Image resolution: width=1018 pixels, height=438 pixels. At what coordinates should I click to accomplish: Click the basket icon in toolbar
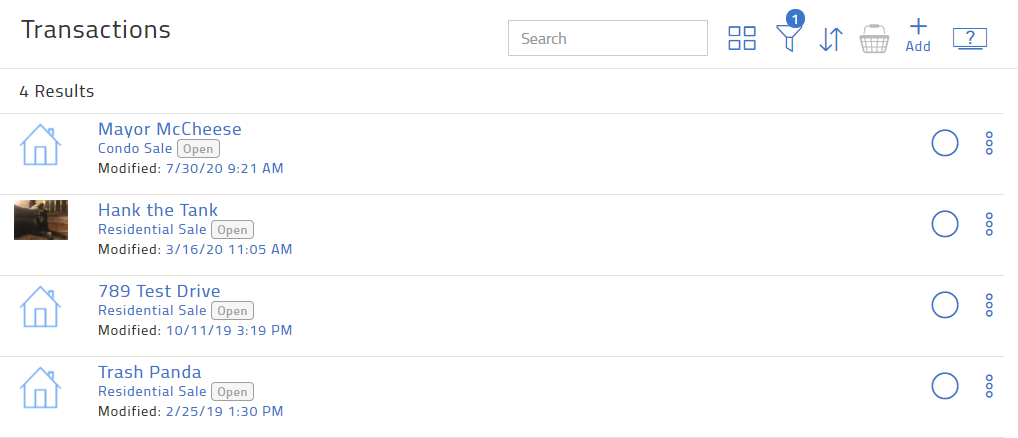[875, 39]
